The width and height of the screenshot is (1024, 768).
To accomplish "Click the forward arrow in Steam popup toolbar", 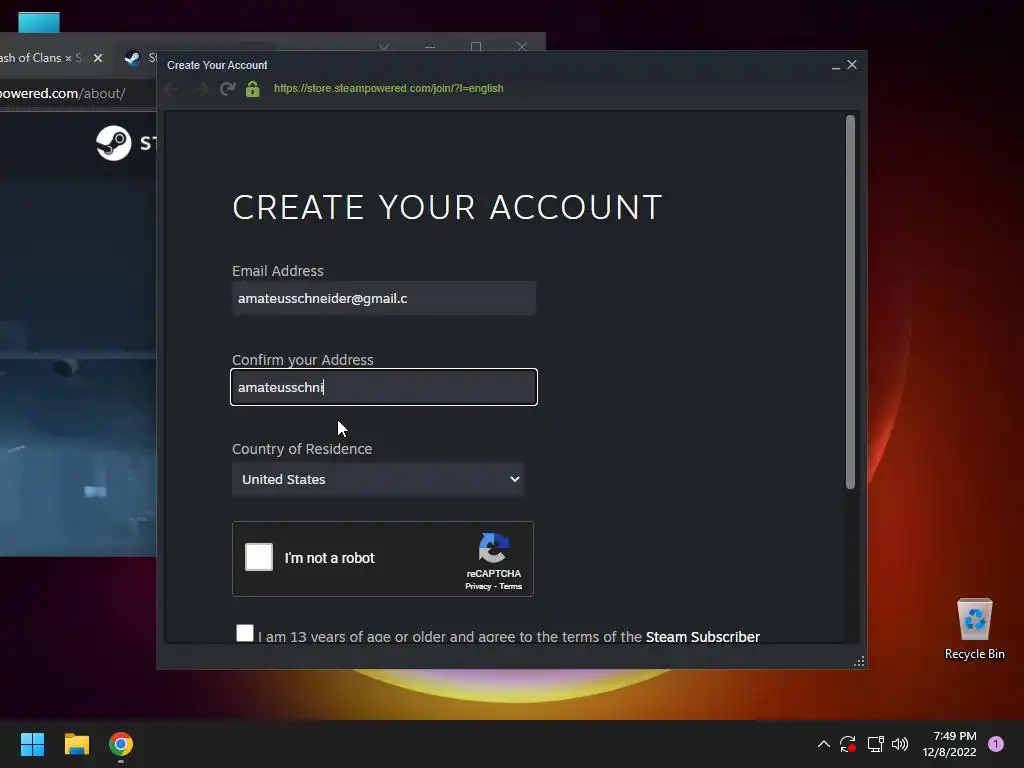I will tap(200, 88).
